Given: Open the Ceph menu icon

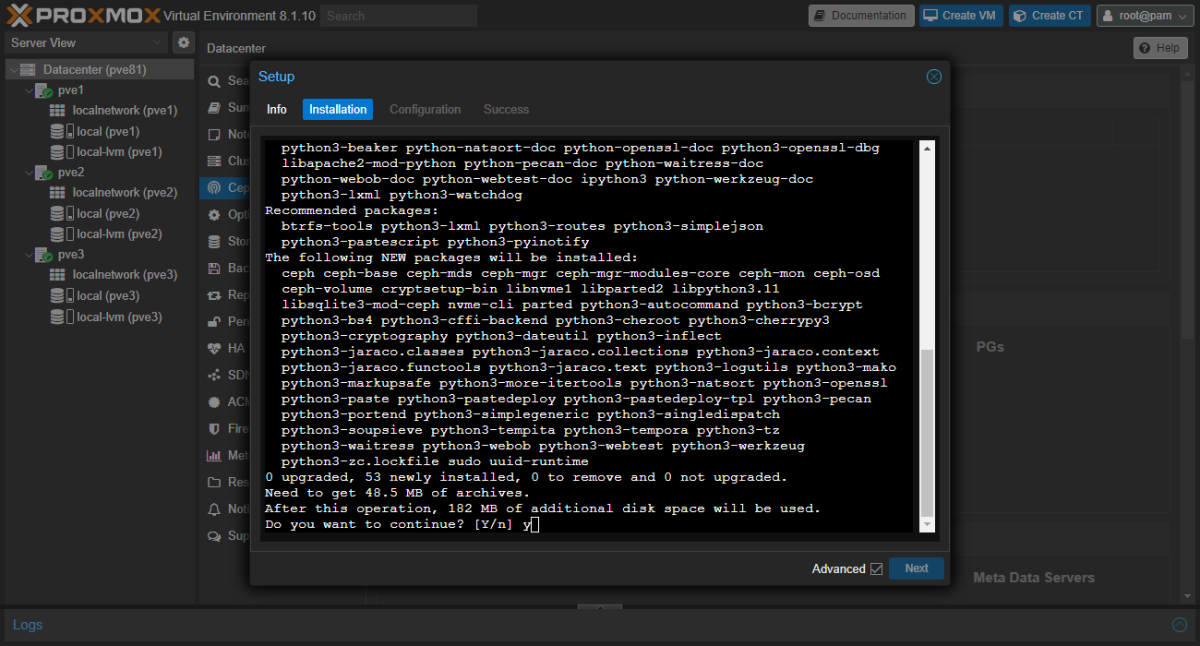Looking at the screenshot, I should (214, 188).
